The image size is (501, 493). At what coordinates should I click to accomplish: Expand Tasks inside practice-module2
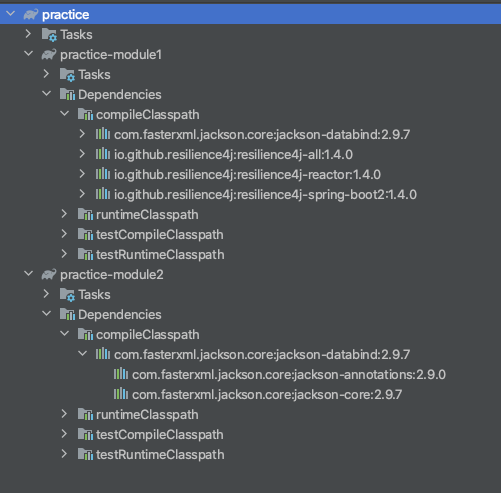tap(46, 294)
